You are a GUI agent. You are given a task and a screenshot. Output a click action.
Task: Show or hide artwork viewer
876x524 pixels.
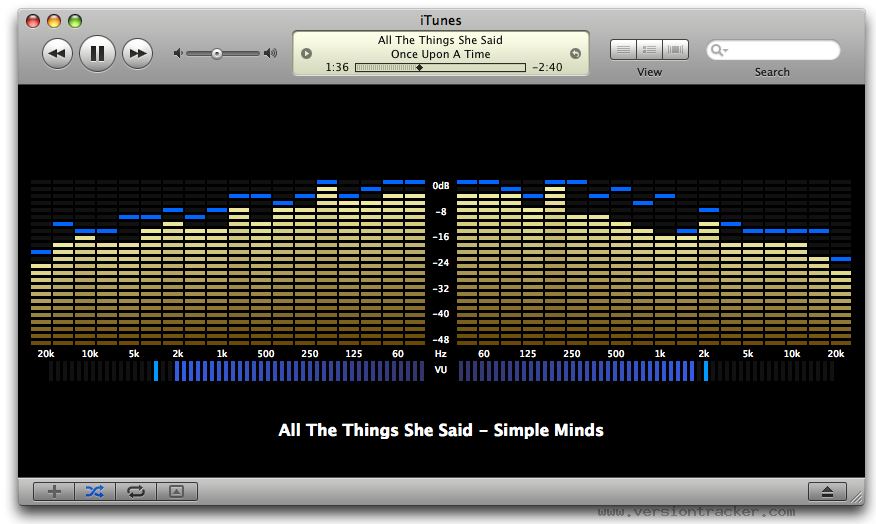(177, 492)
